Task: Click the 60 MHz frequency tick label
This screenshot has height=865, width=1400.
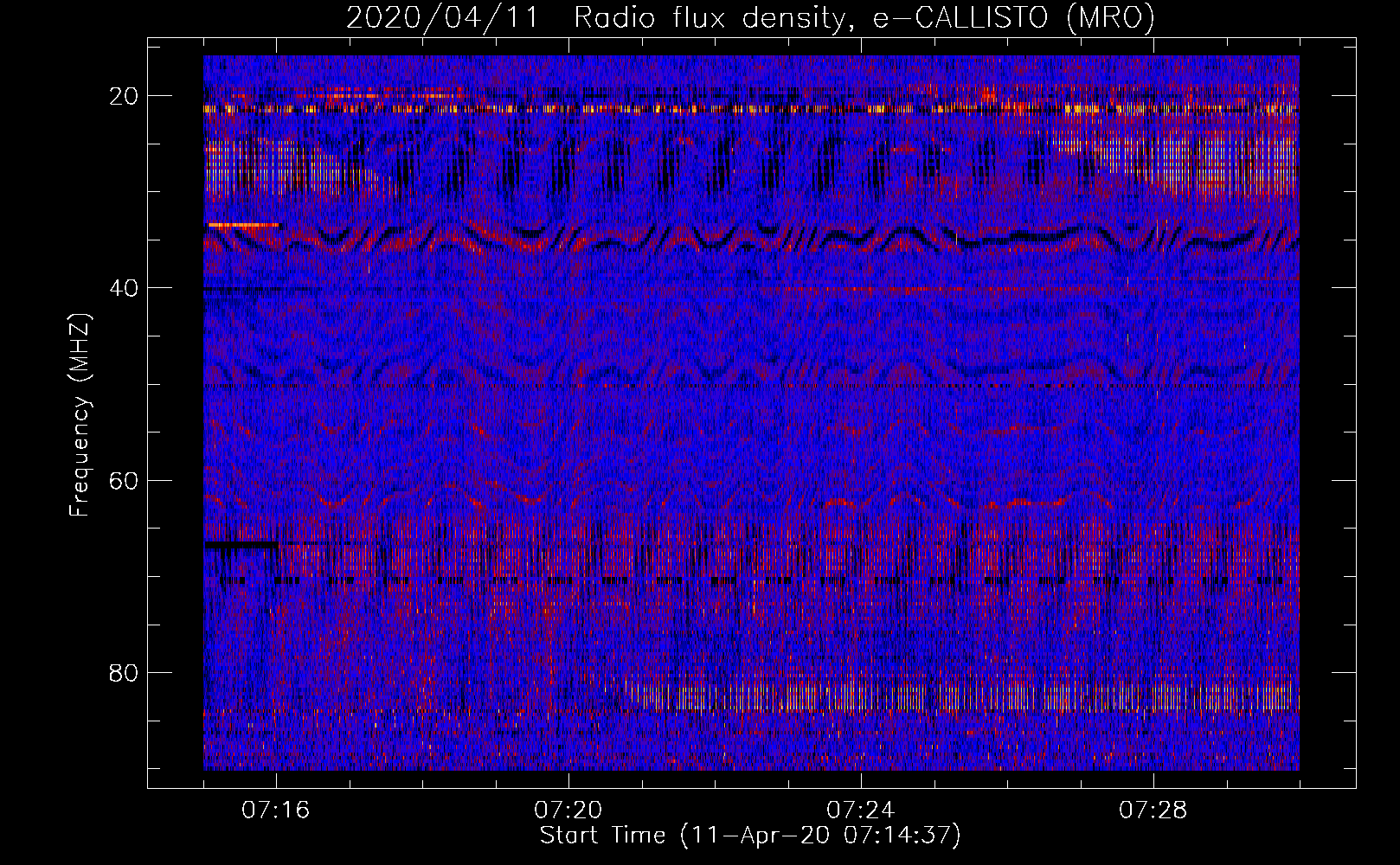Action: (x=125, y=480)
